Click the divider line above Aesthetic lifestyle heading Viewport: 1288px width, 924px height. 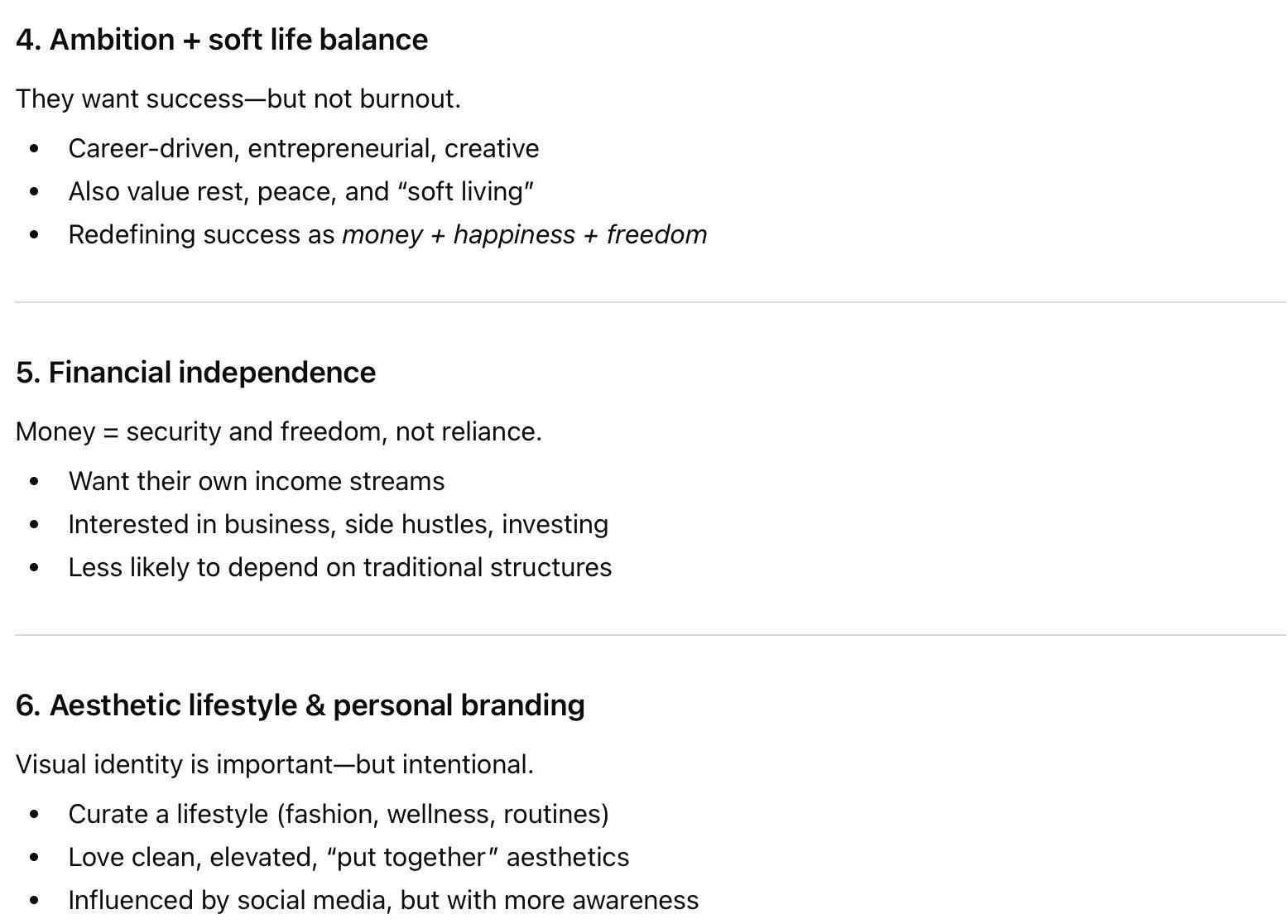(x=650, y=635)
